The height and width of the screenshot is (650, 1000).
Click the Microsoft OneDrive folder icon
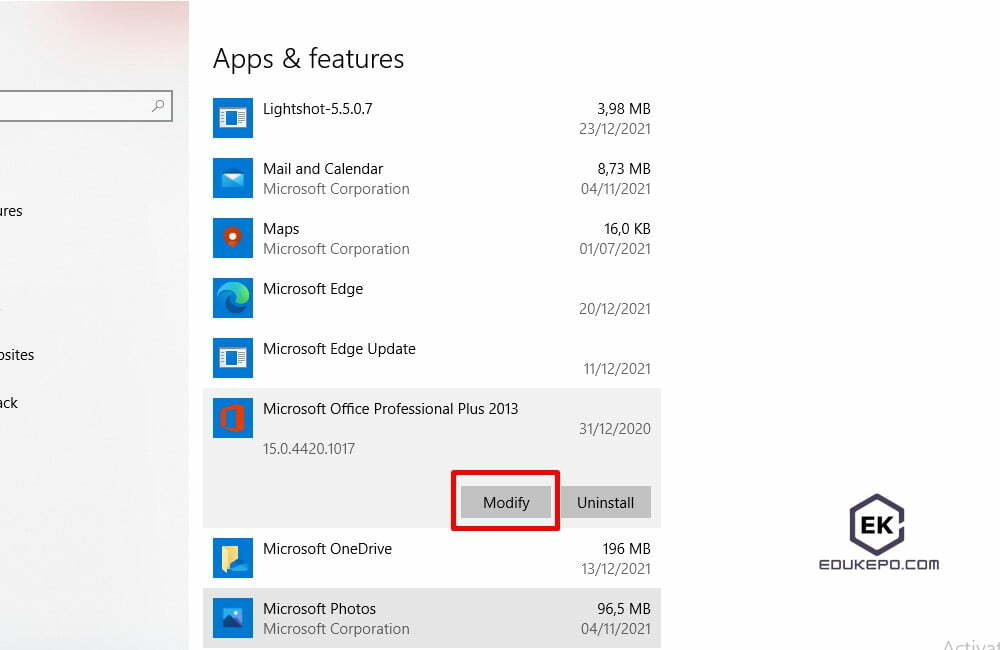point(233,558)
